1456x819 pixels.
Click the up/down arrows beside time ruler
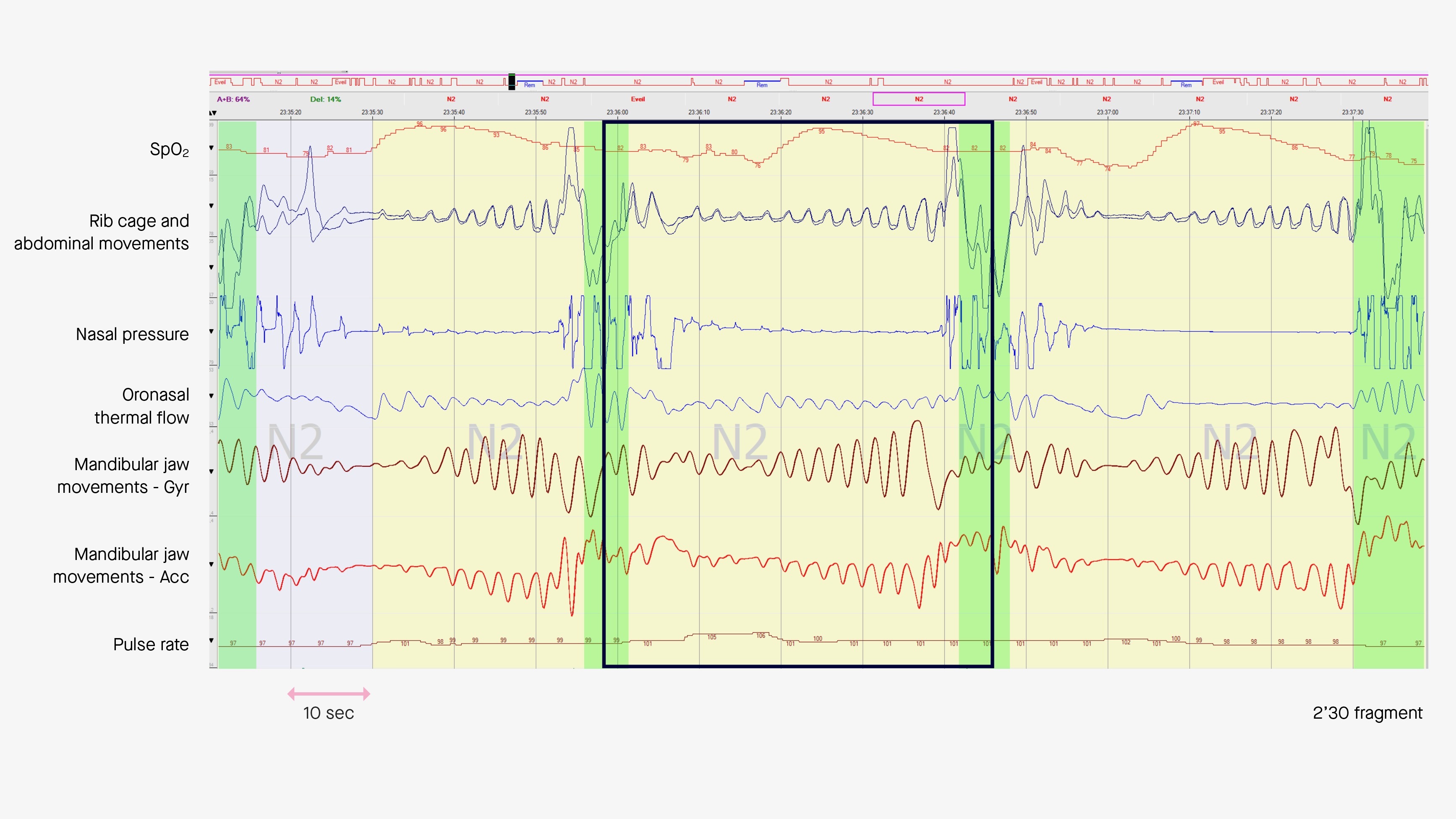[x=213, y=113]
